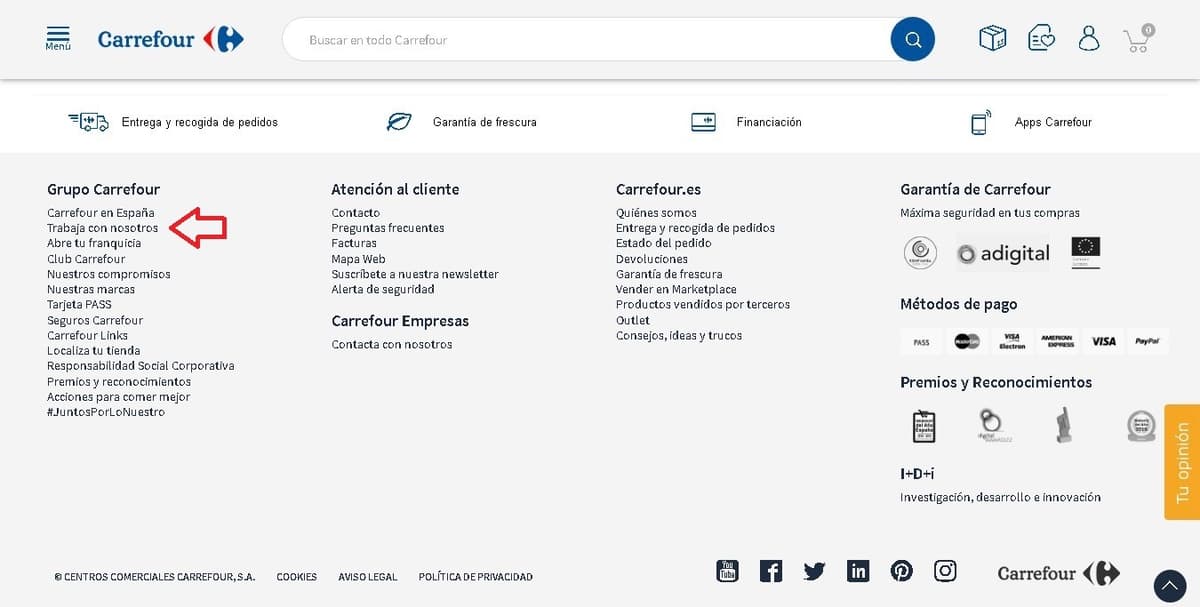The height and width of the screenshot is (607, 1200).
Task: Open 'POLÍTICA DE PRIVACIDAD' footer link
Action: 476,577
